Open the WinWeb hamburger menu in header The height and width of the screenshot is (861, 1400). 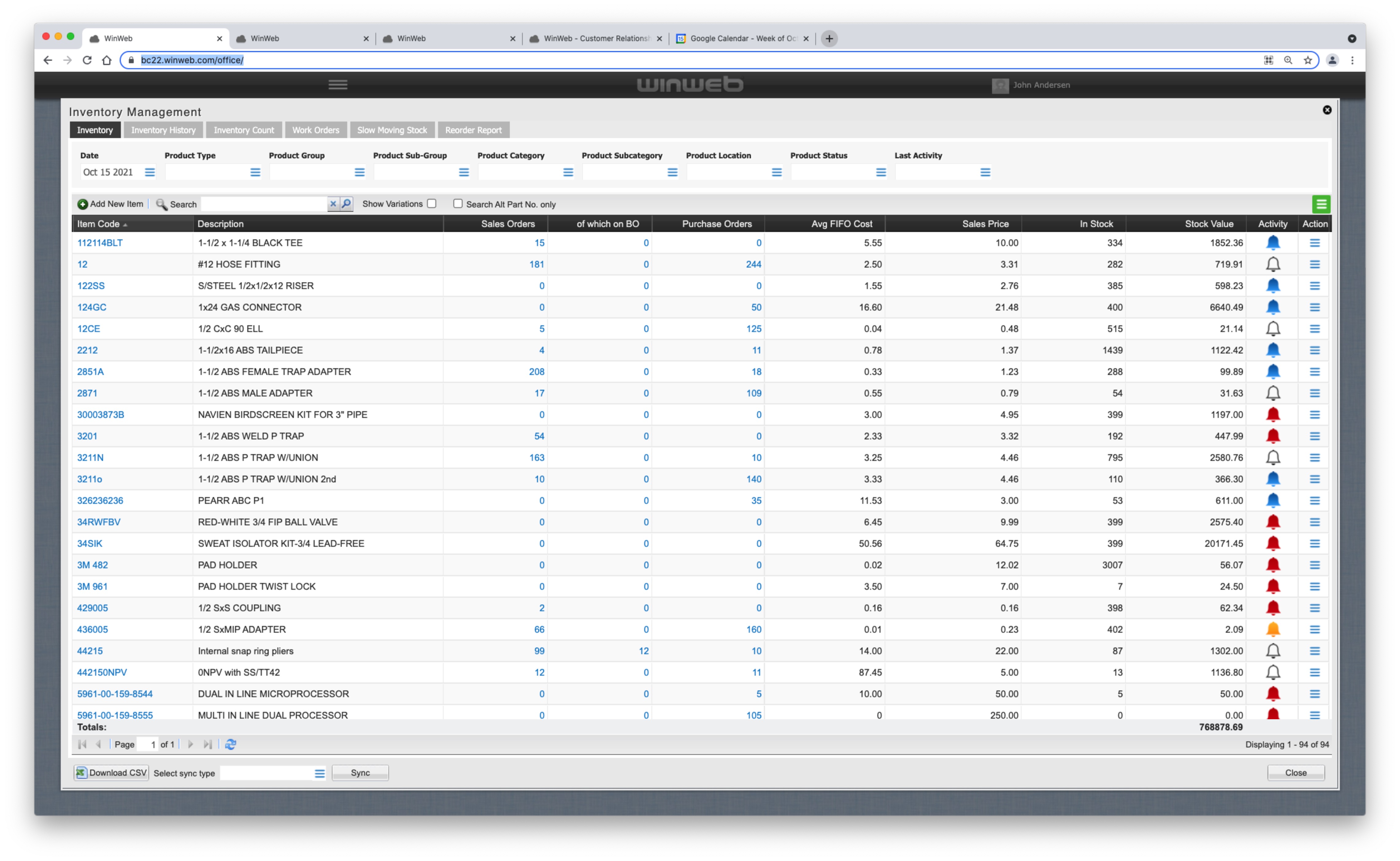[337, 85]
